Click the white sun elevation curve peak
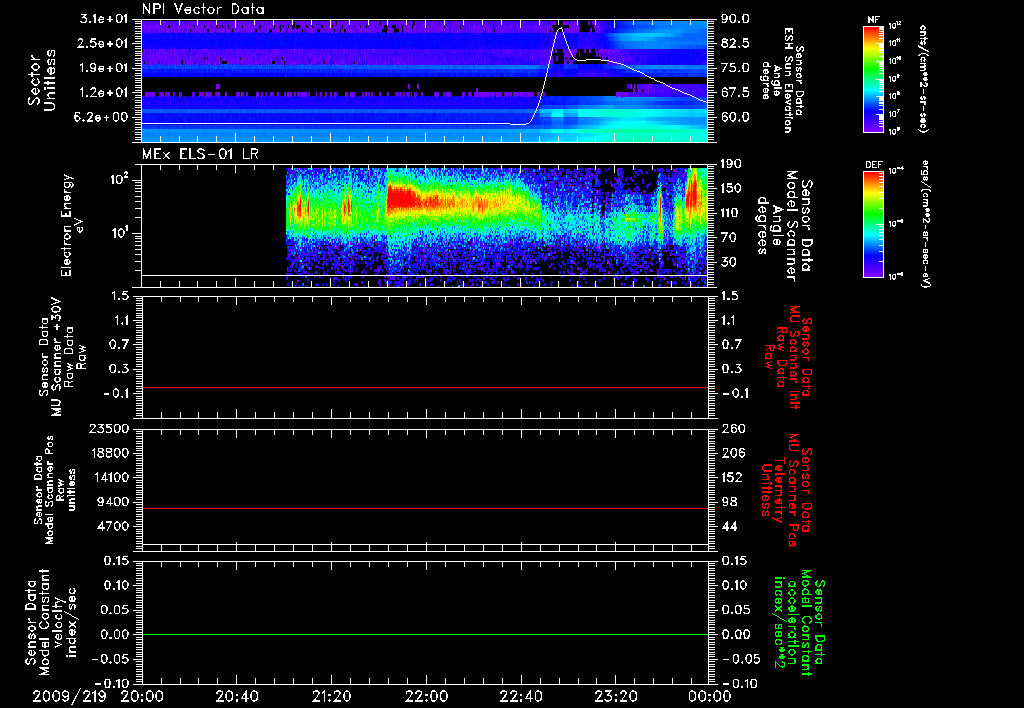Viewport: 1024px width, 708px height. [560, 29]
